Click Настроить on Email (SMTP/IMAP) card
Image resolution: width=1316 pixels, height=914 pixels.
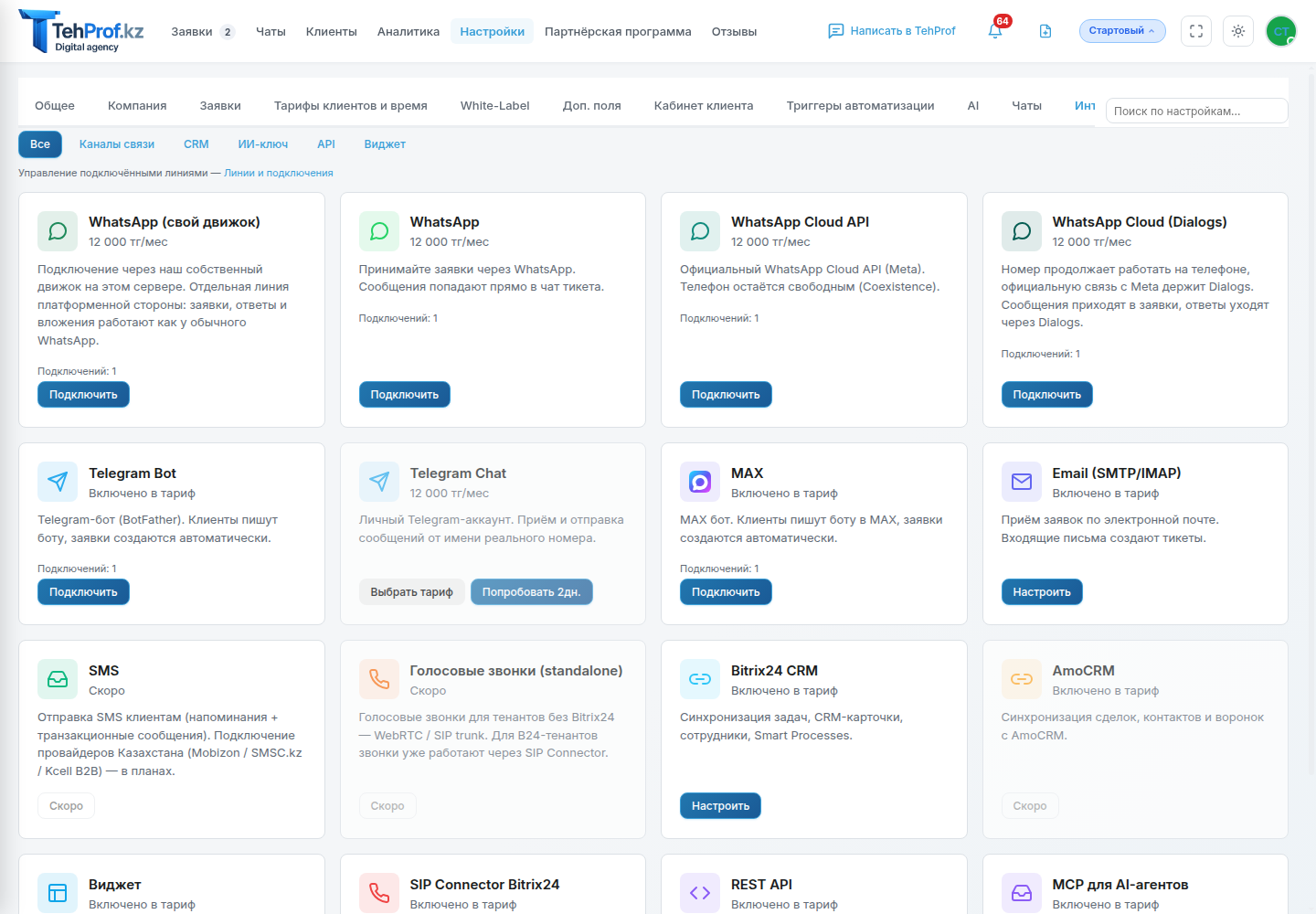[x=1042, y=592]
